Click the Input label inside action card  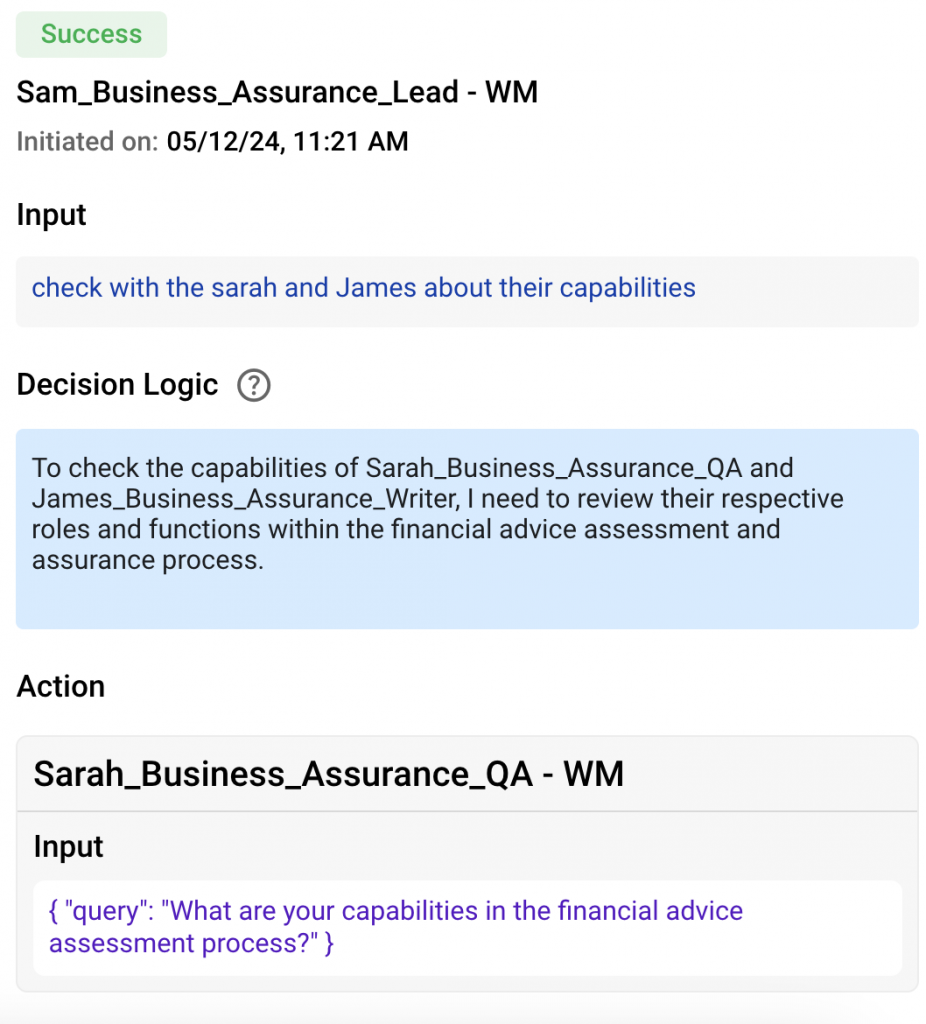point(69,846)
